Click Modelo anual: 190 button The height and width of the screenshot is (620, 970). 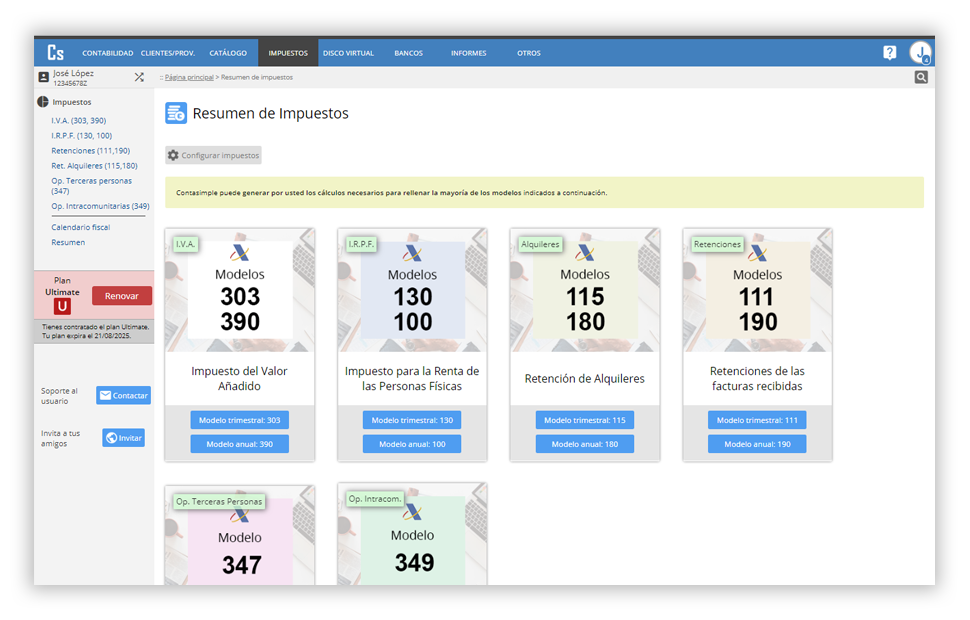pyautogui.click(x=757, y=444)
